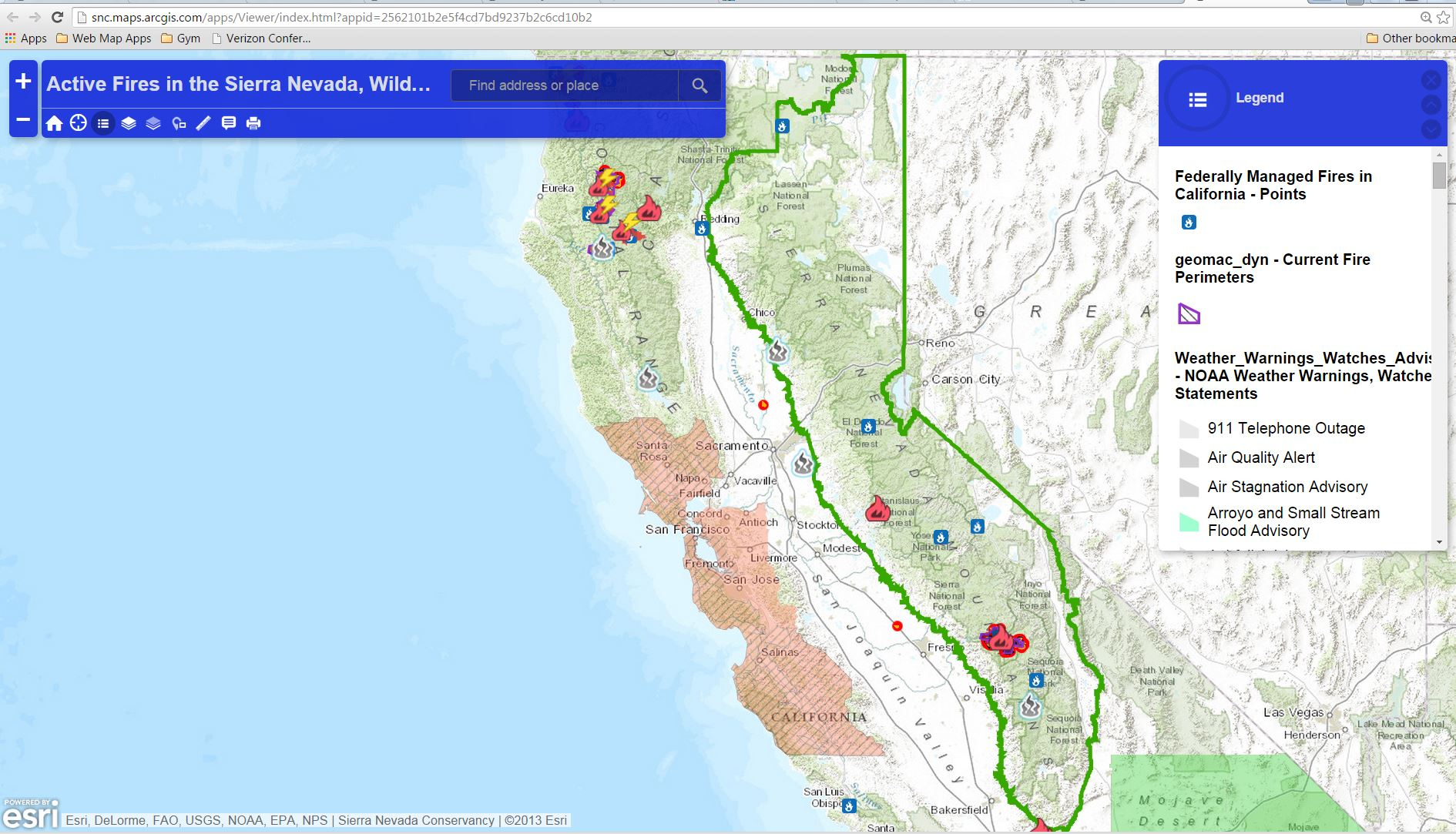Open the solid Layers stack icon

(129, 123)
